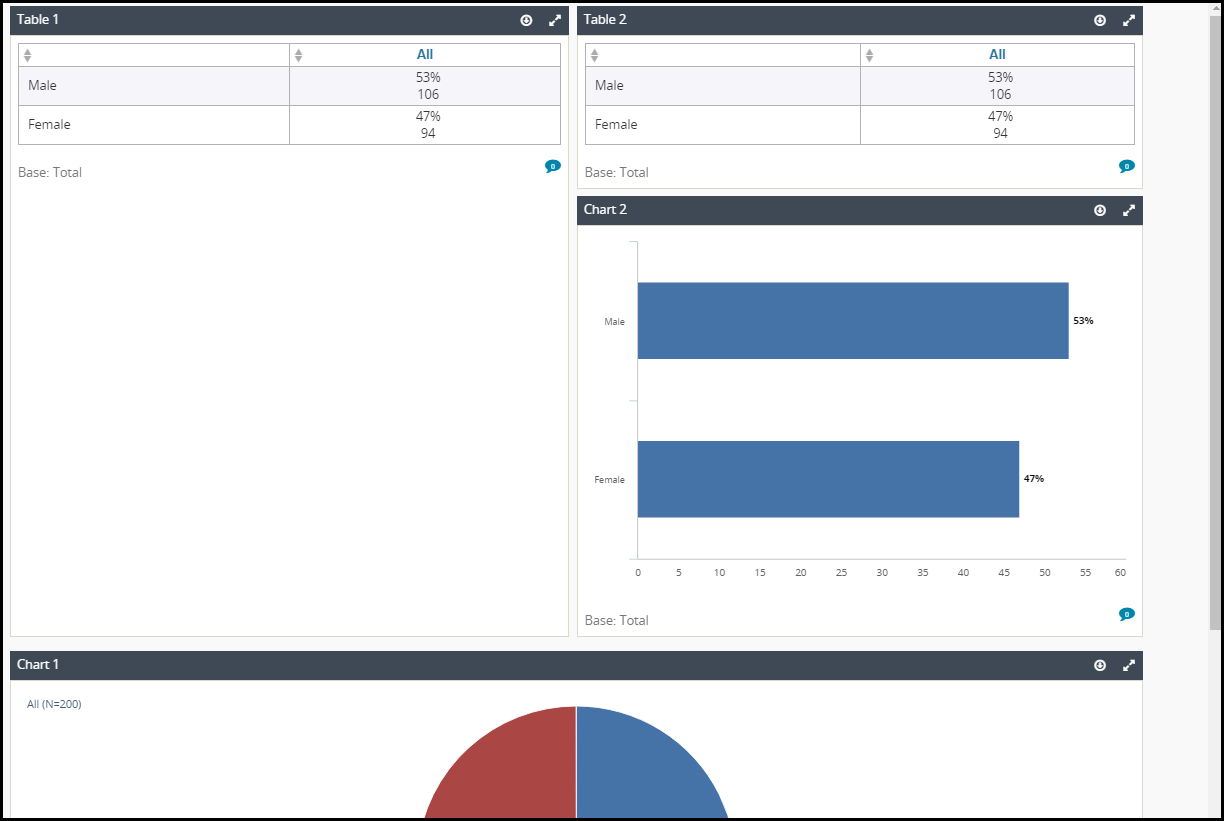Viewport: 1224px width, 821px height.
Task: Sort Table 2 by the row label column
Action: (595, 55)
